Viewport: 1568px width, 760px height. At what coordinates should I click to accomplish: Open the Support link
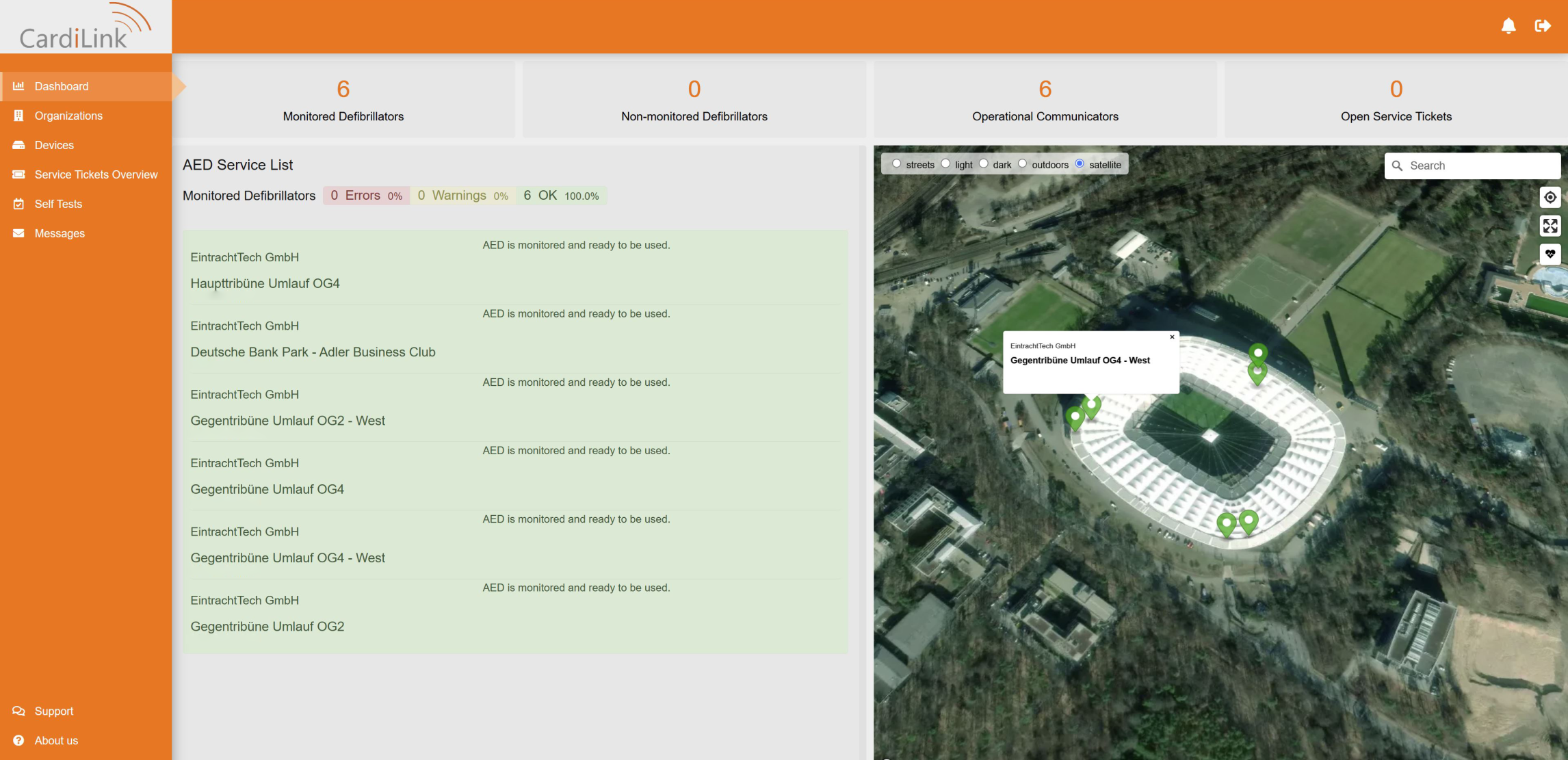(x=86, y=711)
